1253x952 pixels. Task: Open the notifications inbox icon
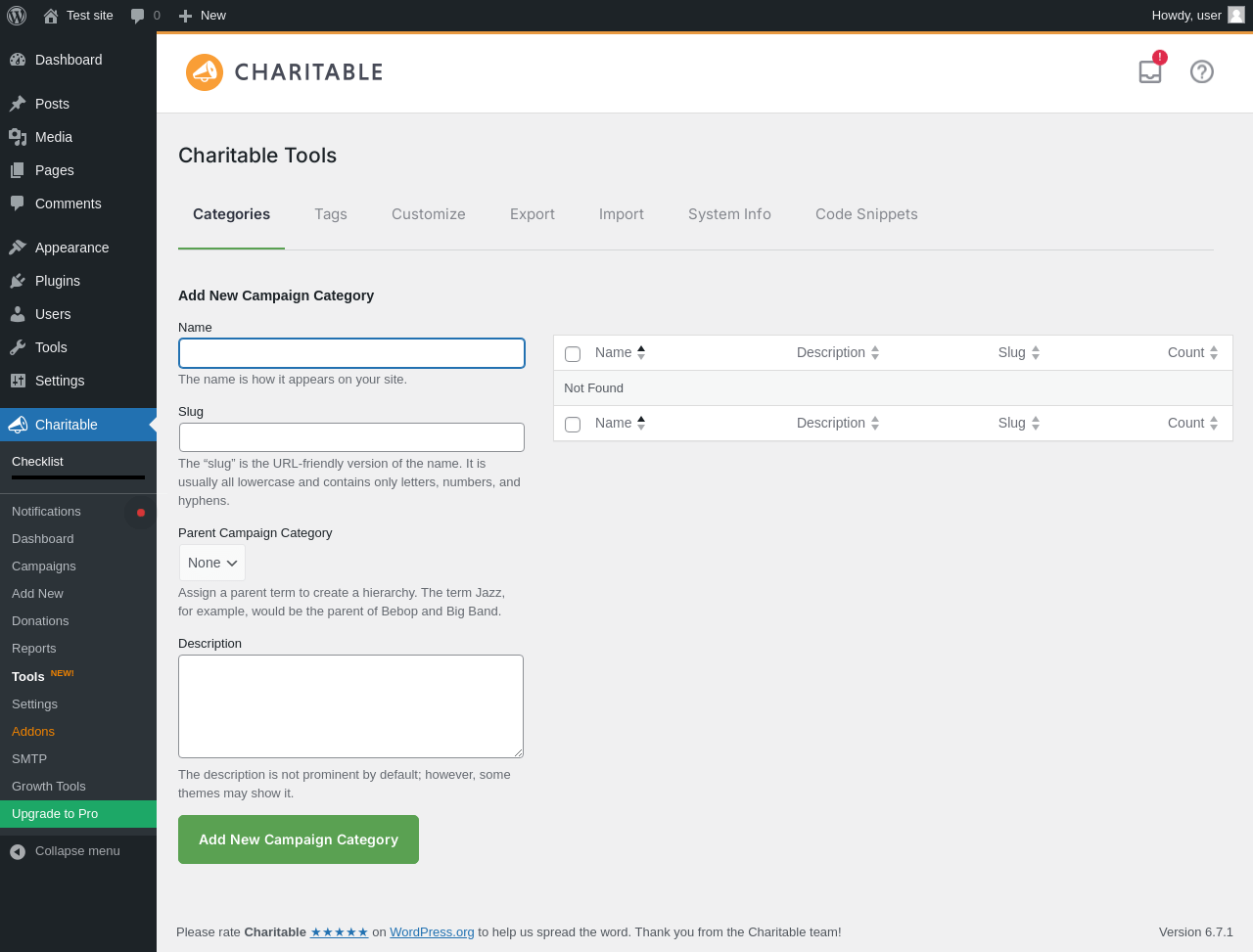[x=1150, y=71]
